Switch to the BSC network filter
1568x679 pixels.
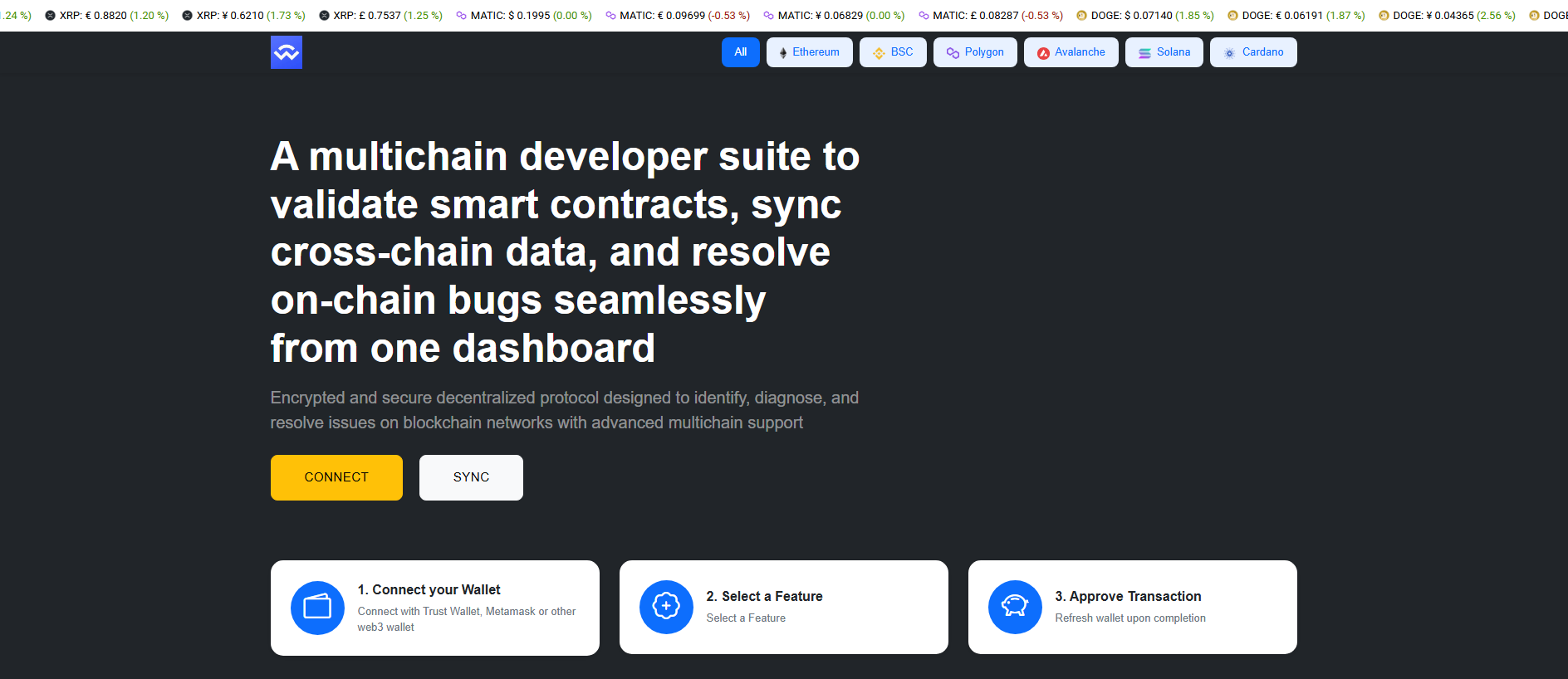[893, 52]
